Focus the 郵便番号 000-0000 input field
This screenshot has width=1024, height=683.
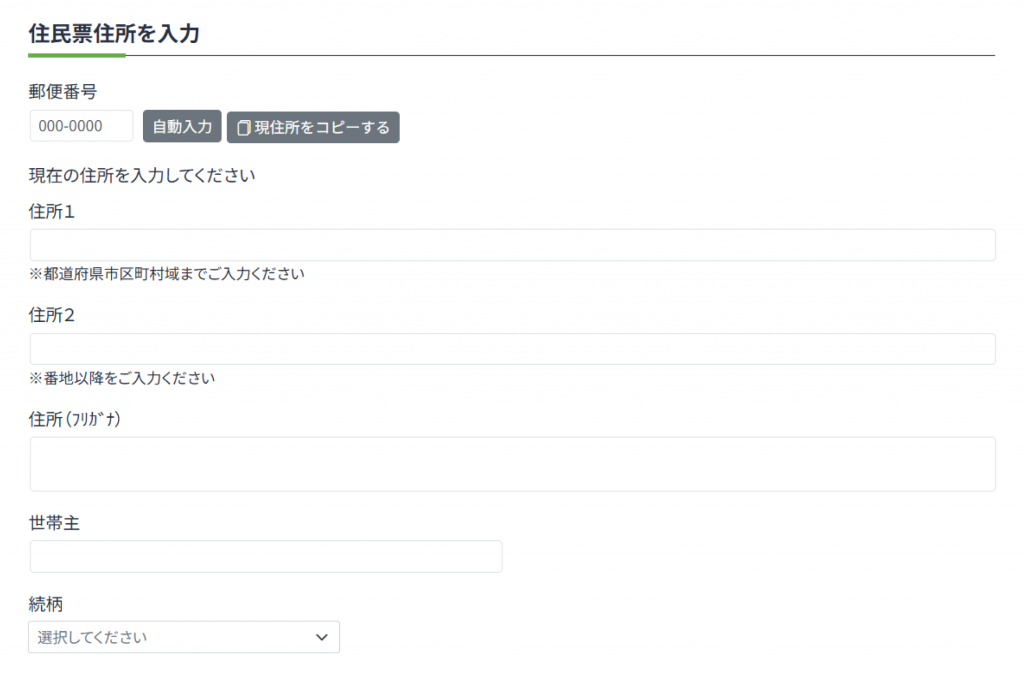(x=81, y=126)
